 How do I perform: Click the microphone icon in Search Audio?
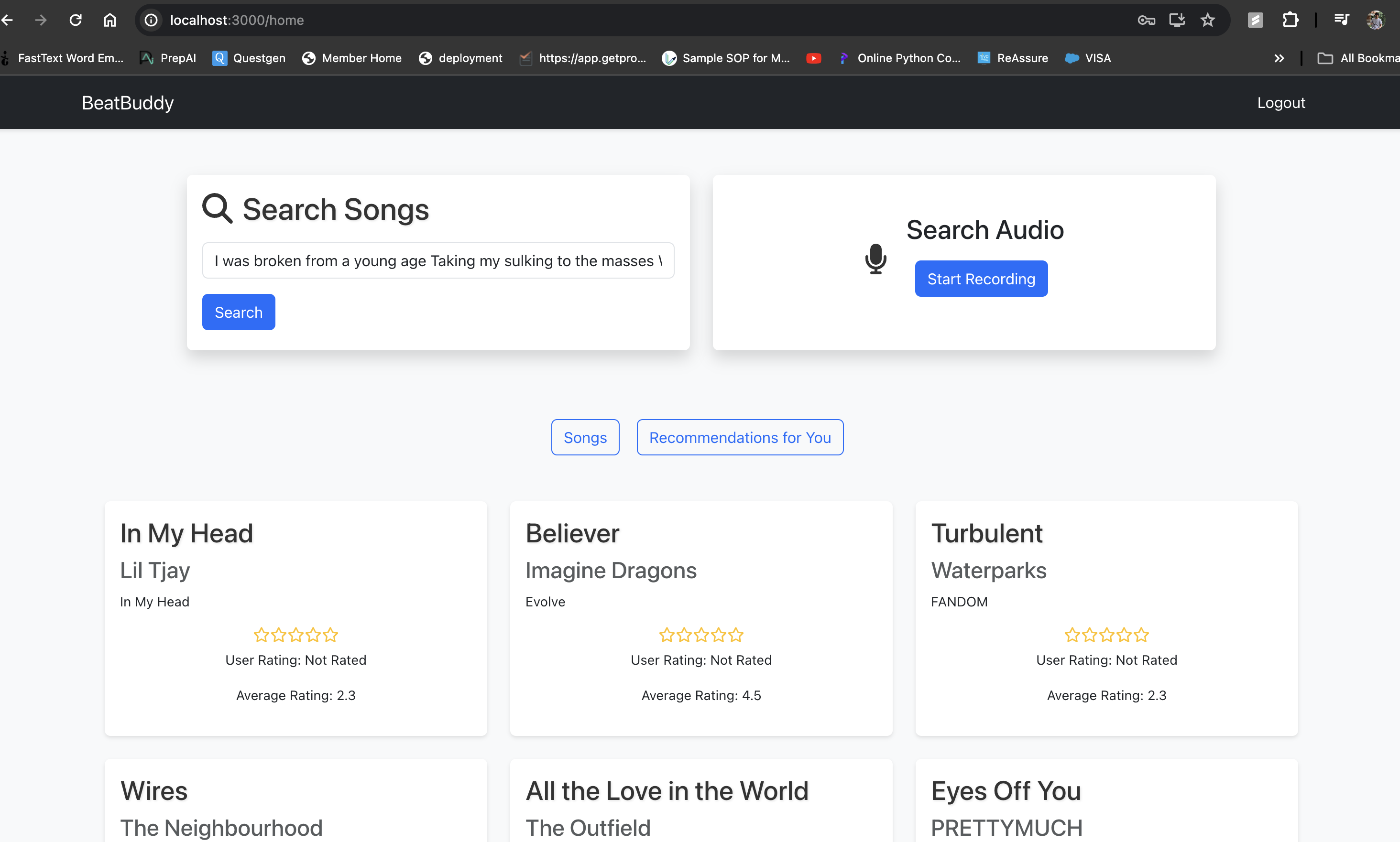point(875,259)
